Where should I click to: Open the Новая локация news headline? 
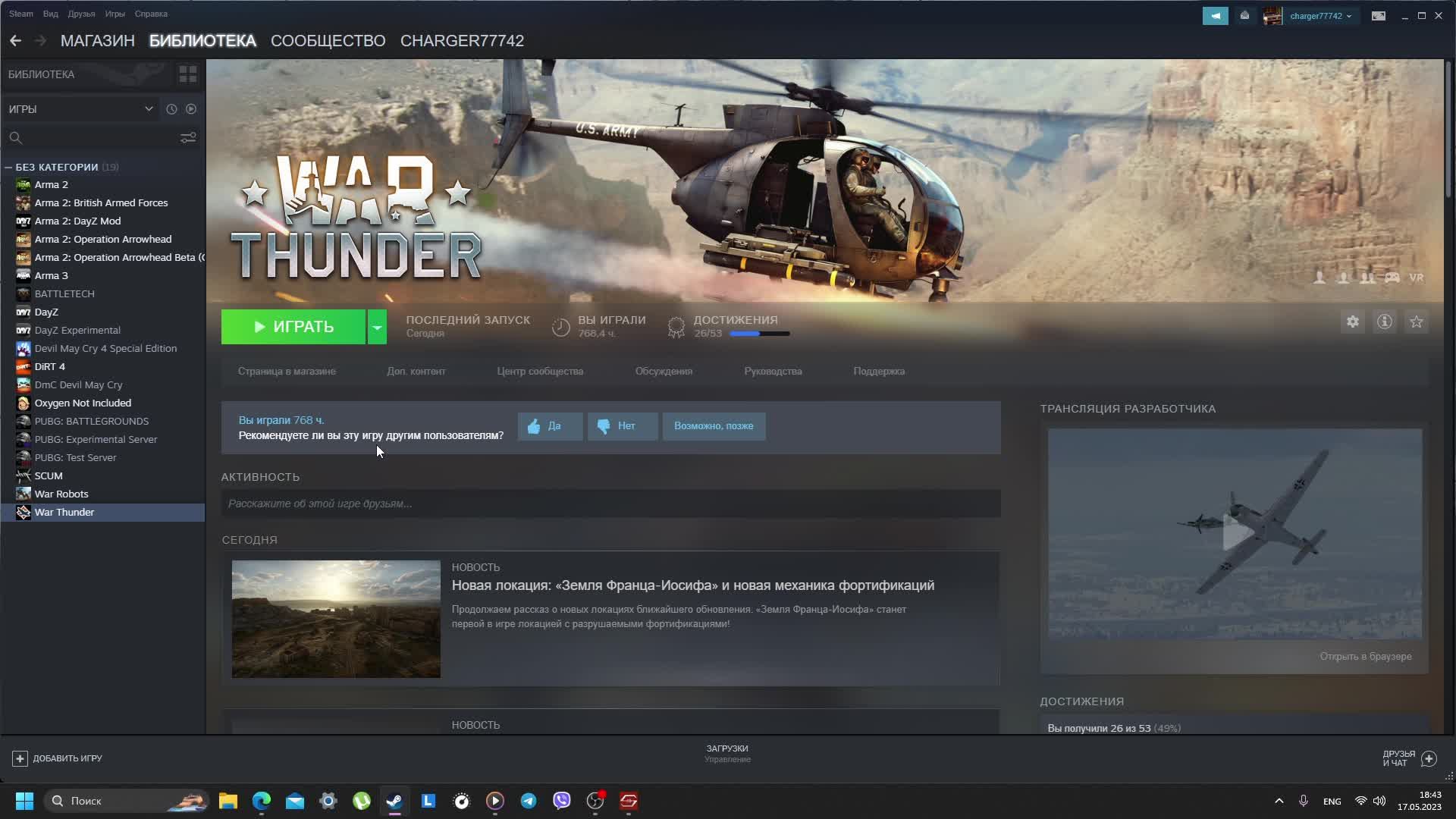pos(693,585)
